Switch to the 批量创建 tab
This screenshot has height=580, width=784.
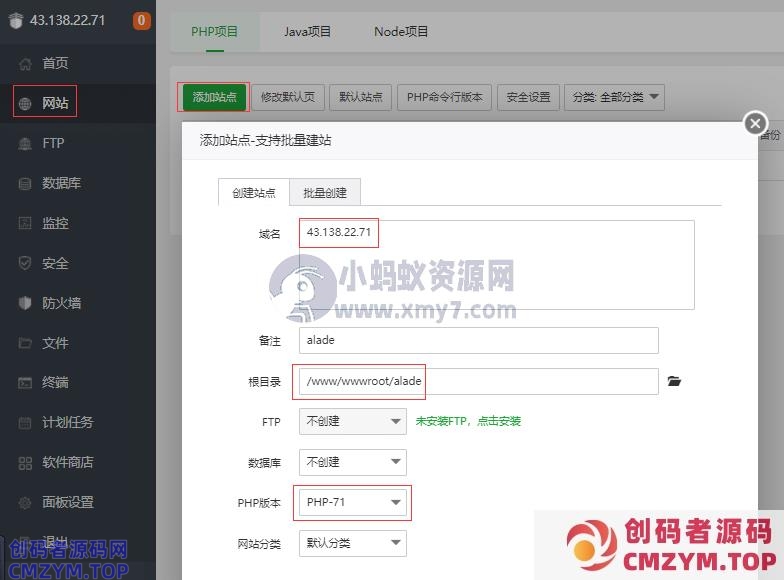point(325,193)
